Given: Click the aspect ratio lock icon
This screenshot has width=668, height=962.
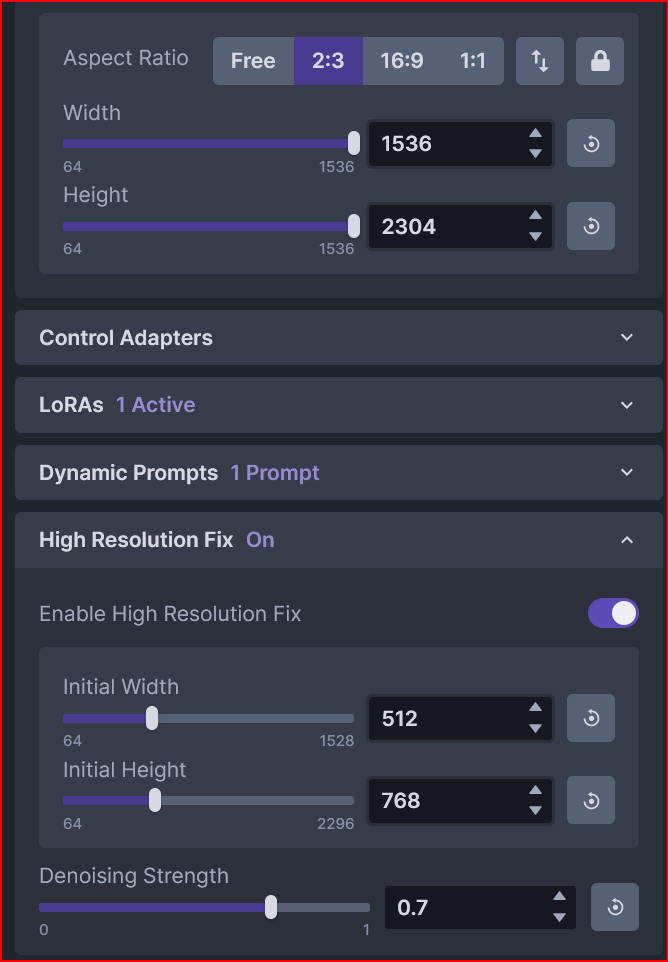Looking at the screenshot, I should pyautogui.click(x=599, y=60).
